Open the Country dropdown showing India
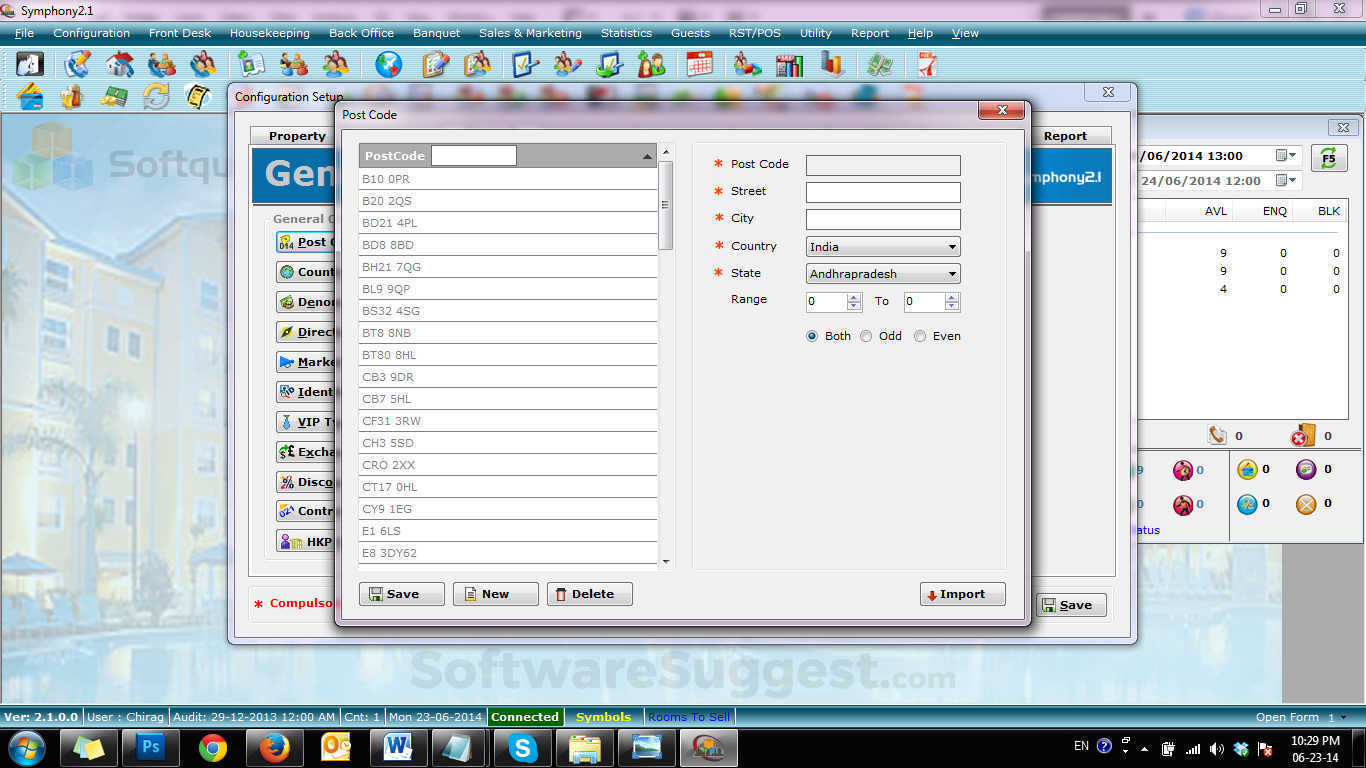 coord(883,247)
